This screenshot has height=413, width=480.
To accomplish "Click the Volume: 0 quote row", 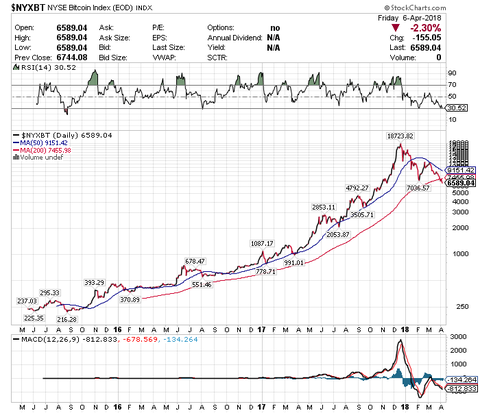I will 415,57.
